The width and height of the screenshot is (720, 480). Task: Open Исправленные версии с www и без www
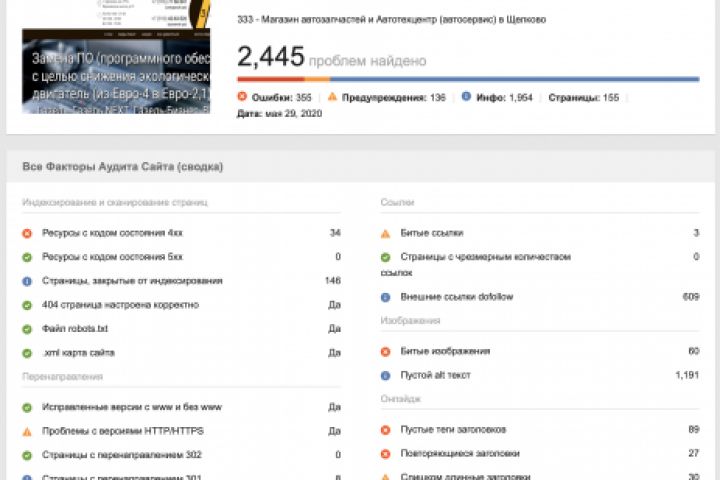click(132, 407)
